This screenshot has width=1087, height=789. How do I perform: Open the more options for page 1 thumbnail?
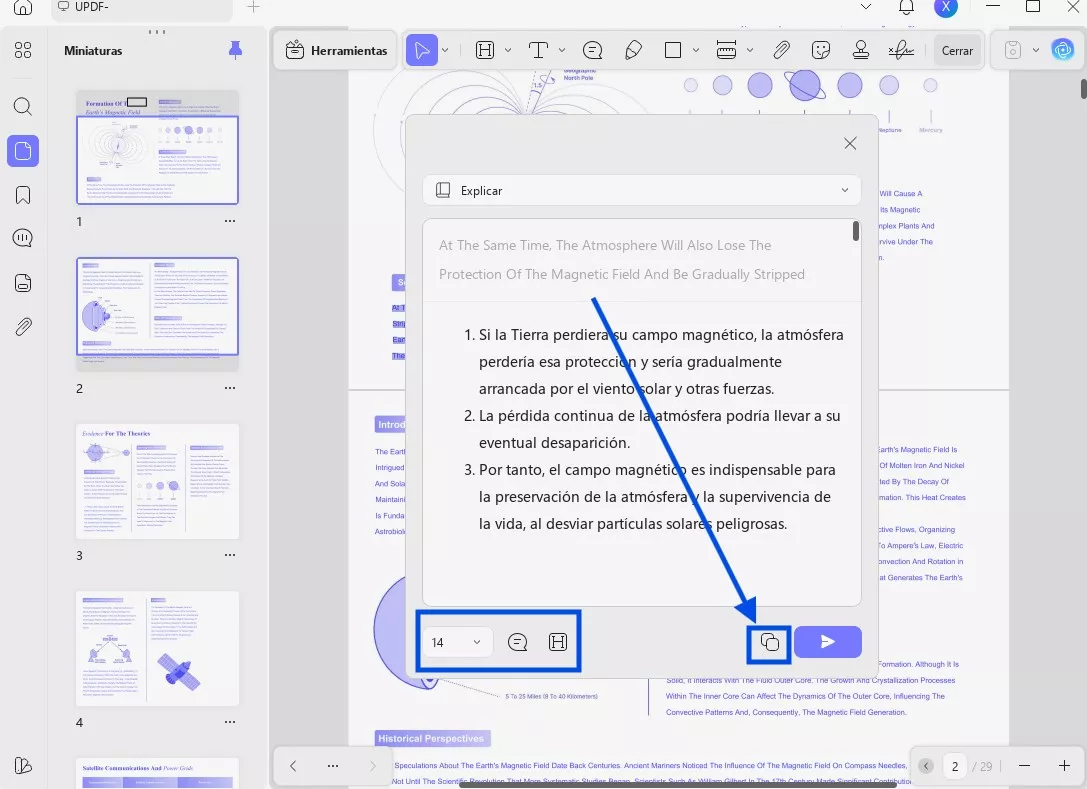[230, 221]
